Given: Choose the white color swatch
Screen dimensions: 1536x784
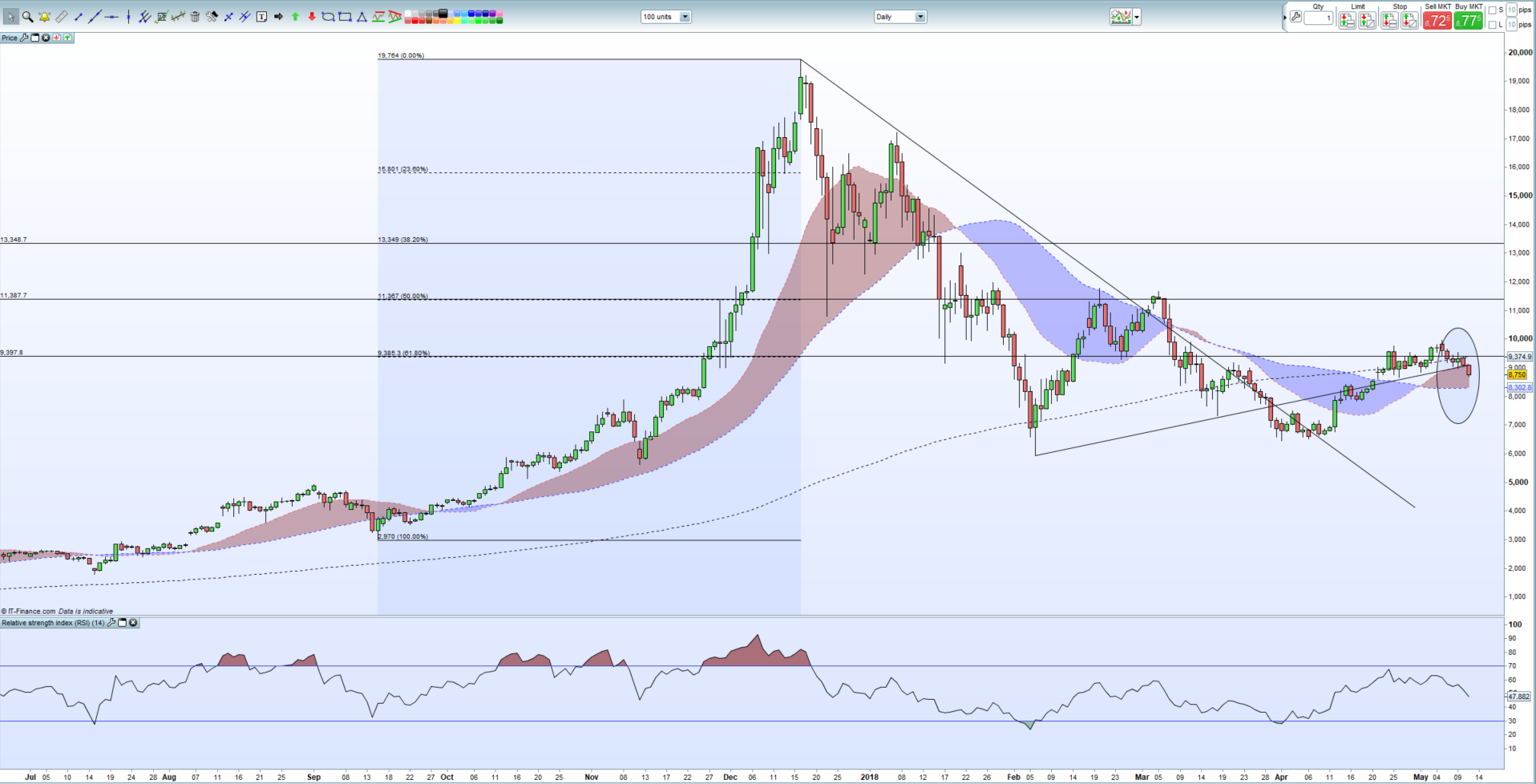Looking at the screenshot, I should click(x=406, y=14).
